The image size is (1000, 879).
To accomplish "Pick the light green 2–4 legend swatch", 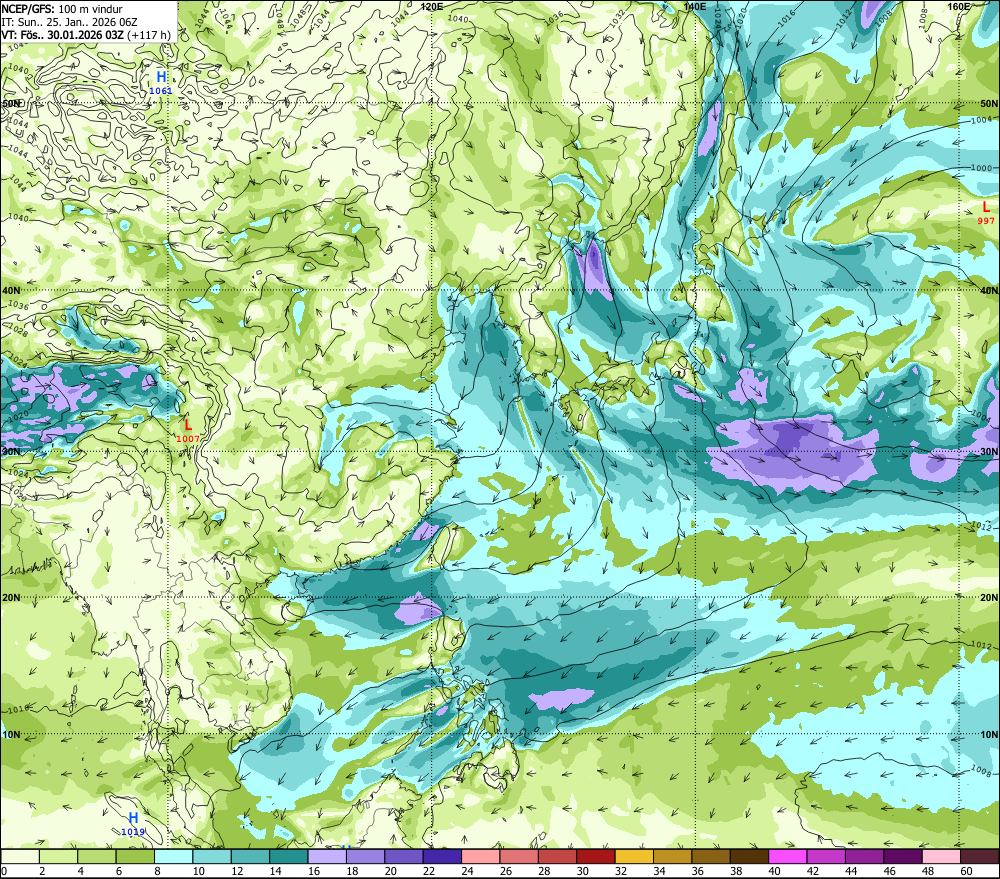I will click(59, 856).
